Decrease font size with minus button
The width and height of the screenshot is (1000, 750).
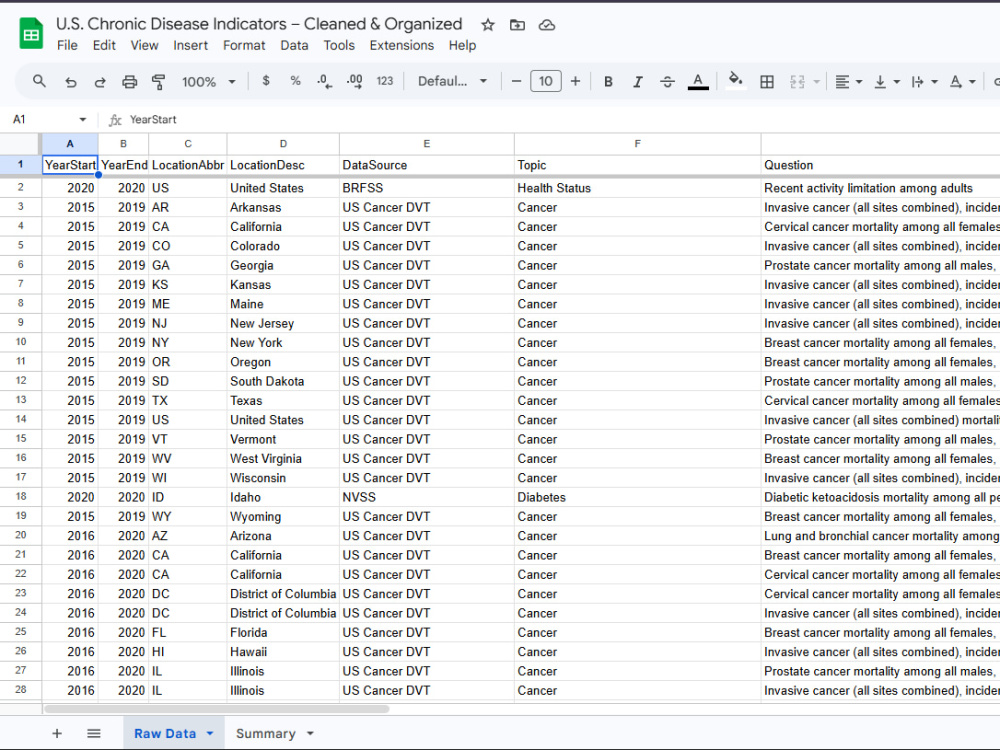(x=517, y=81)
